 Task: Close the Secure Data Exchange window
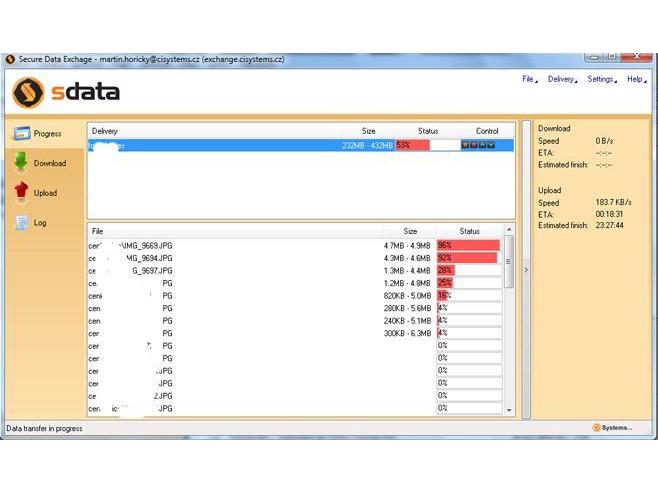(x=636, y=57)
